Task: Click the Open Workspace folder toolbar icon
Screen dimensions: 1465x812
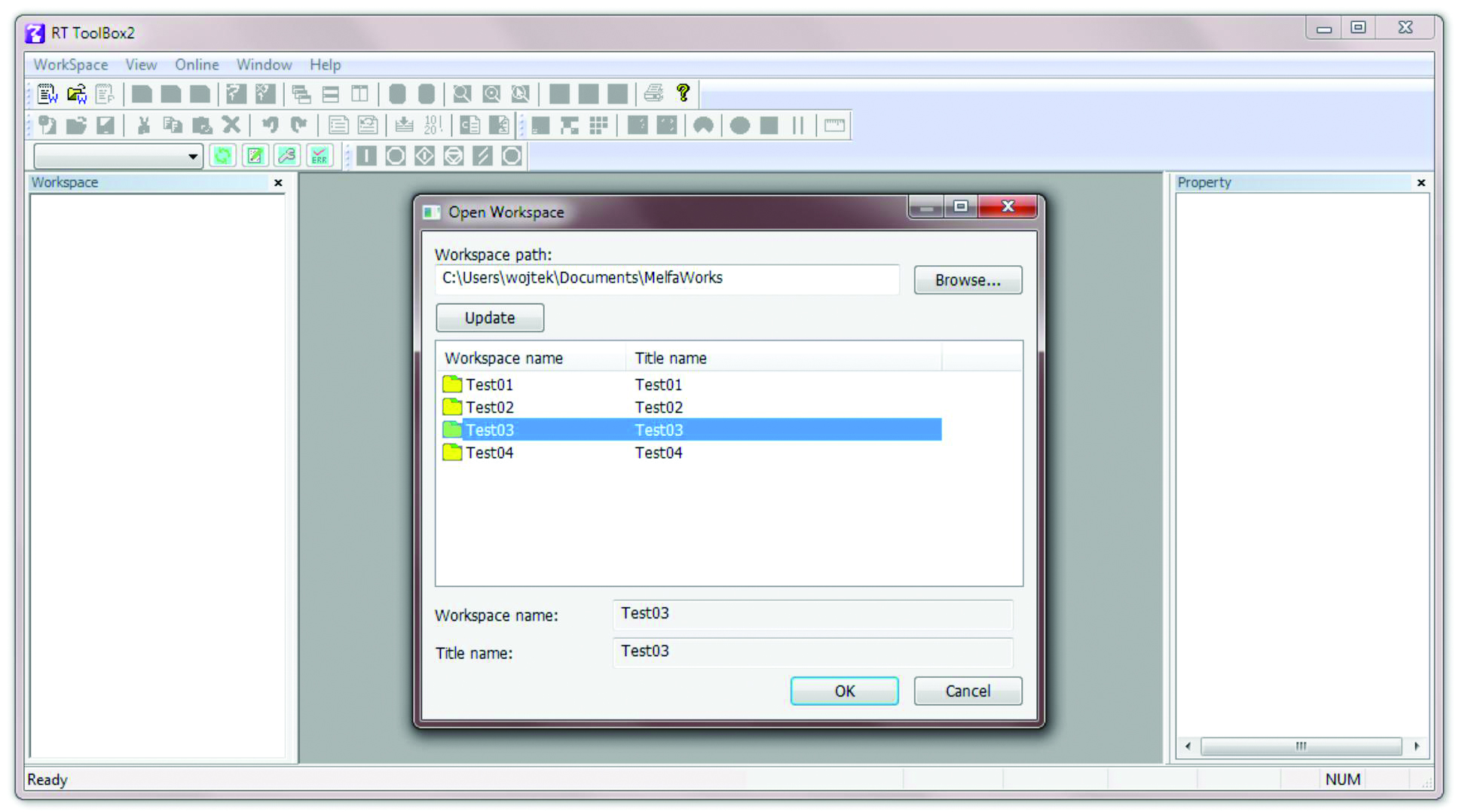Action: coord(77,94)
